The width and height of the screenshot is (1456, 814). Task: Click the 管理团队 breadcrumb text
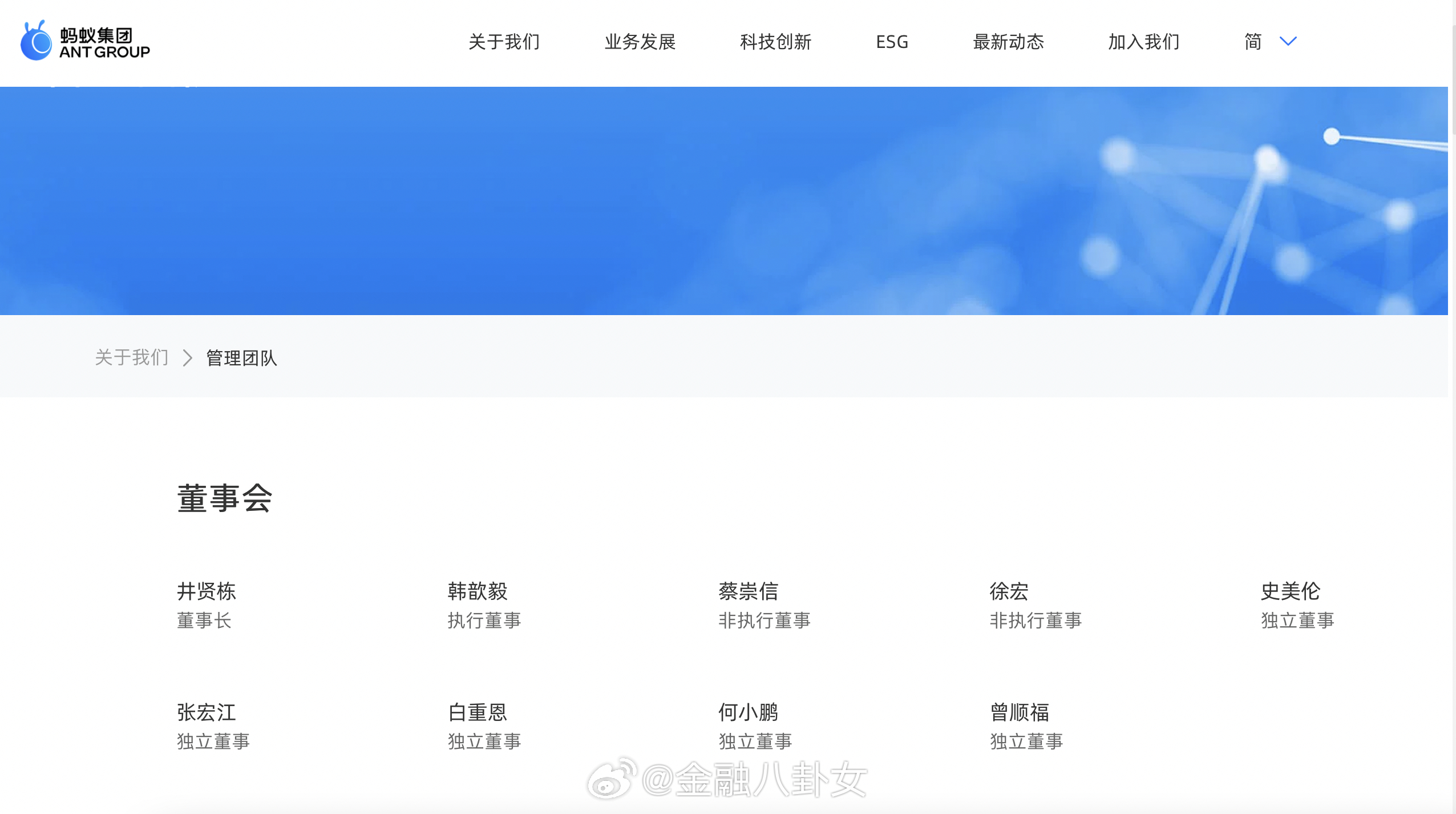pos(241,358)
